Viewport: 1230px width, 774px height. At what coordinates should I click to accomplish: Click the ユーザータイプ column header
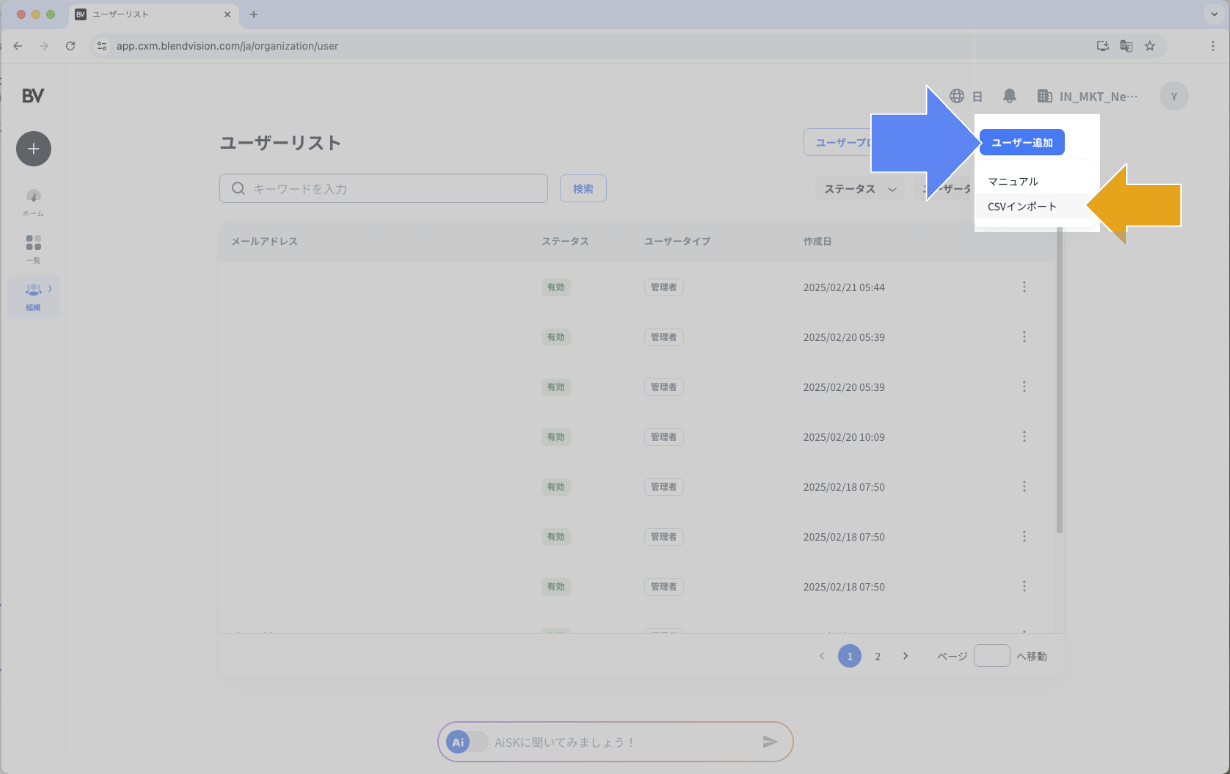point(677,242)
